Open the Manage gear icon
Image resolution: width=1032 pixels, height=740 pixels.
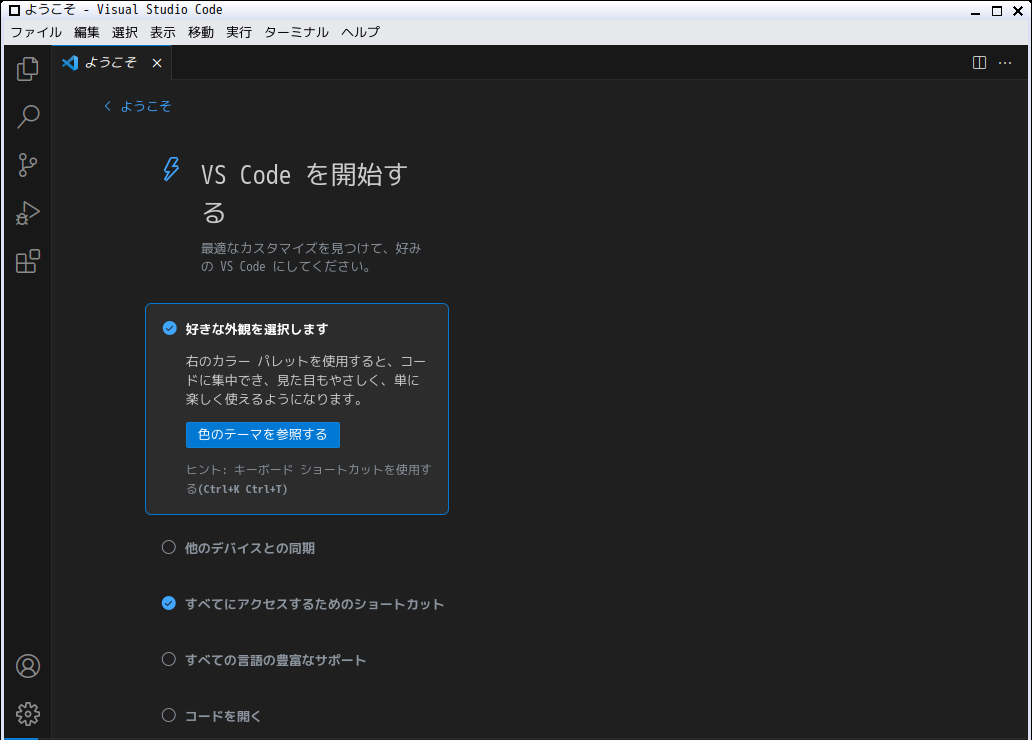(28, 714)
